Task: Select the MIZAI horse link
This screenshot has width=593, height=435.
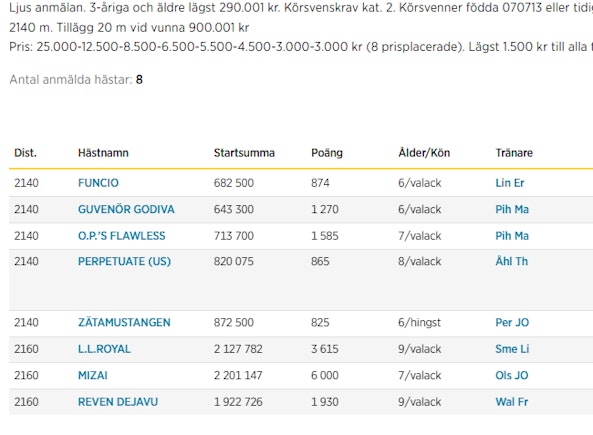Action: tap(93, 376)
